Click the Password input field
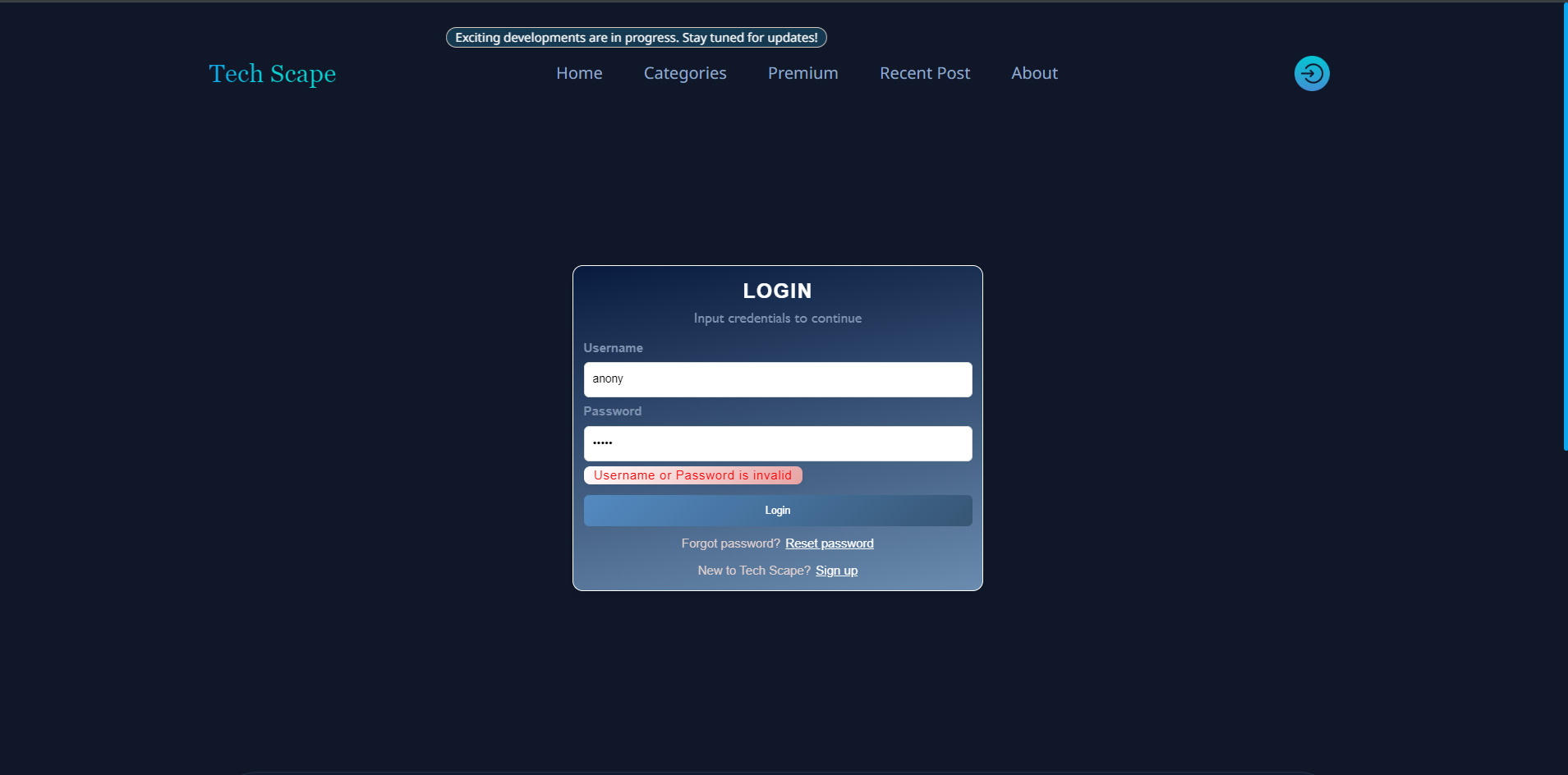 point(778,443)
